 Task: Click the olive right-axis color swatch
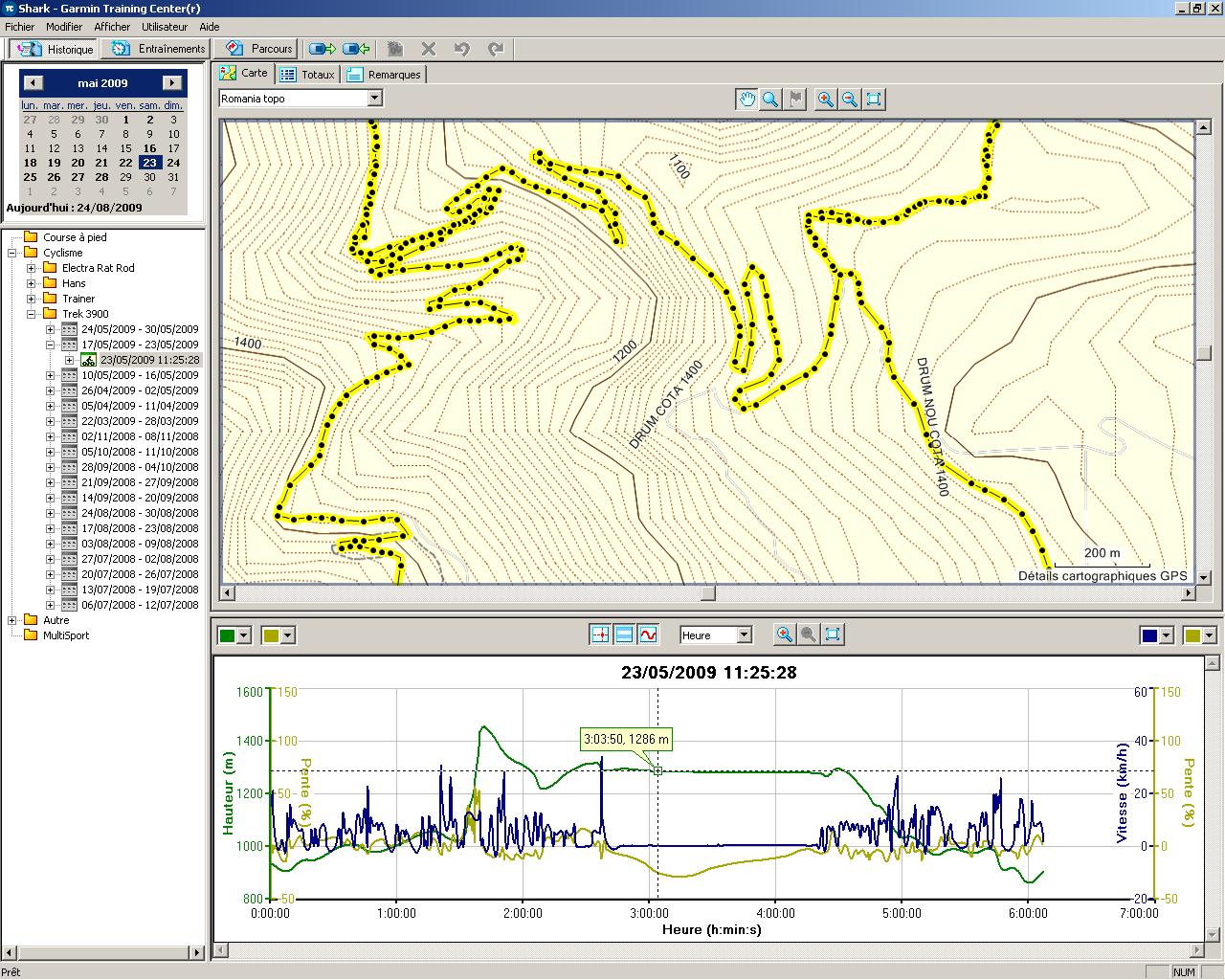(1193, 635)
